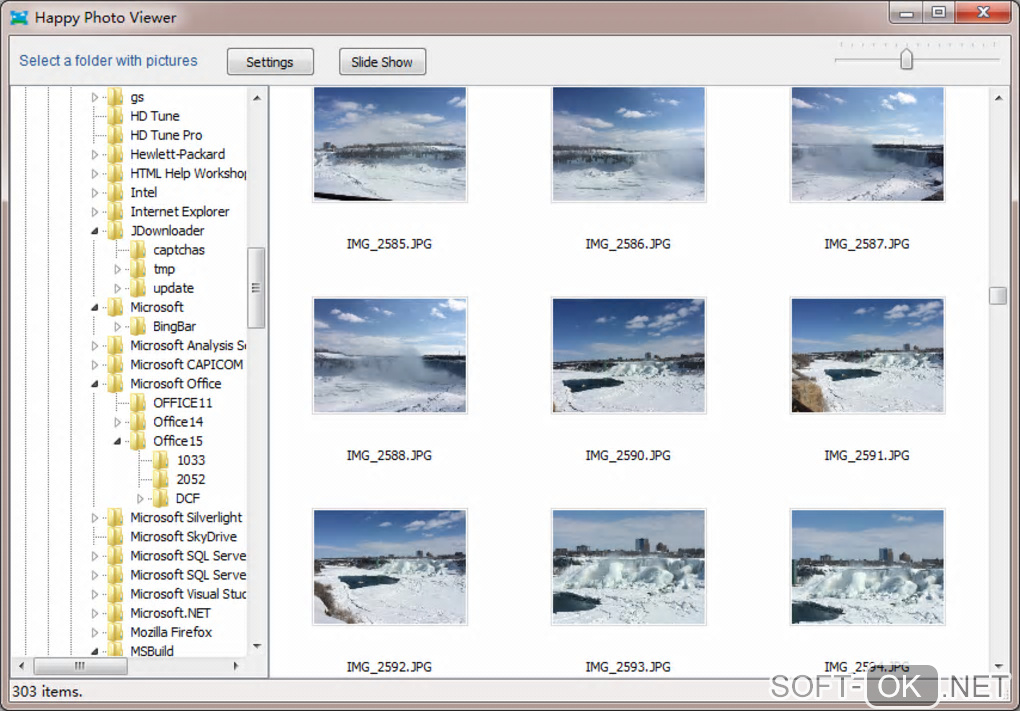Screen dimensions: 1020x711
Task: Click the captchas folder icon
Action: (x=139, y=250)
